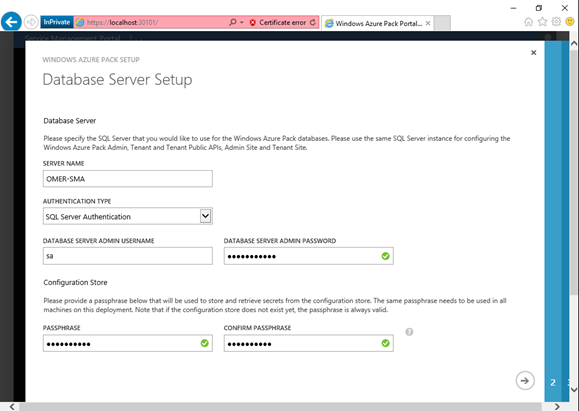
Task: Click the browser Back arrow button
Action: (11, 22)
